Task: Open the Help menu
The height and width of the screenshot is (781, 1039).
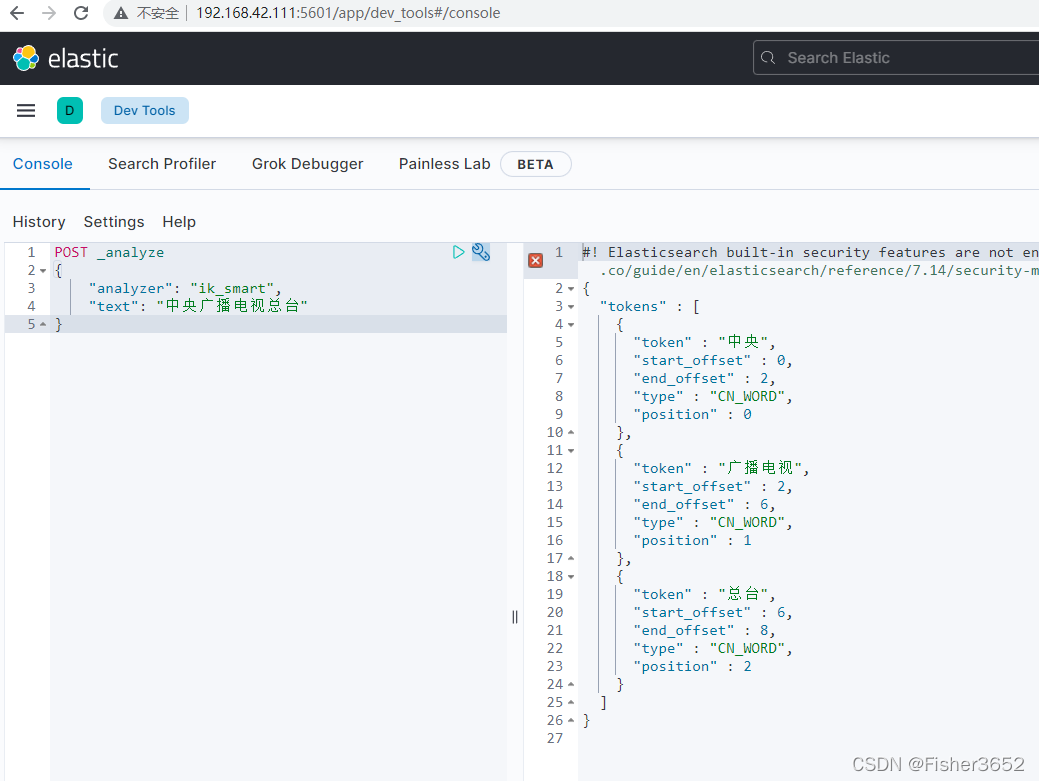Action: click(x=179, y=222)
